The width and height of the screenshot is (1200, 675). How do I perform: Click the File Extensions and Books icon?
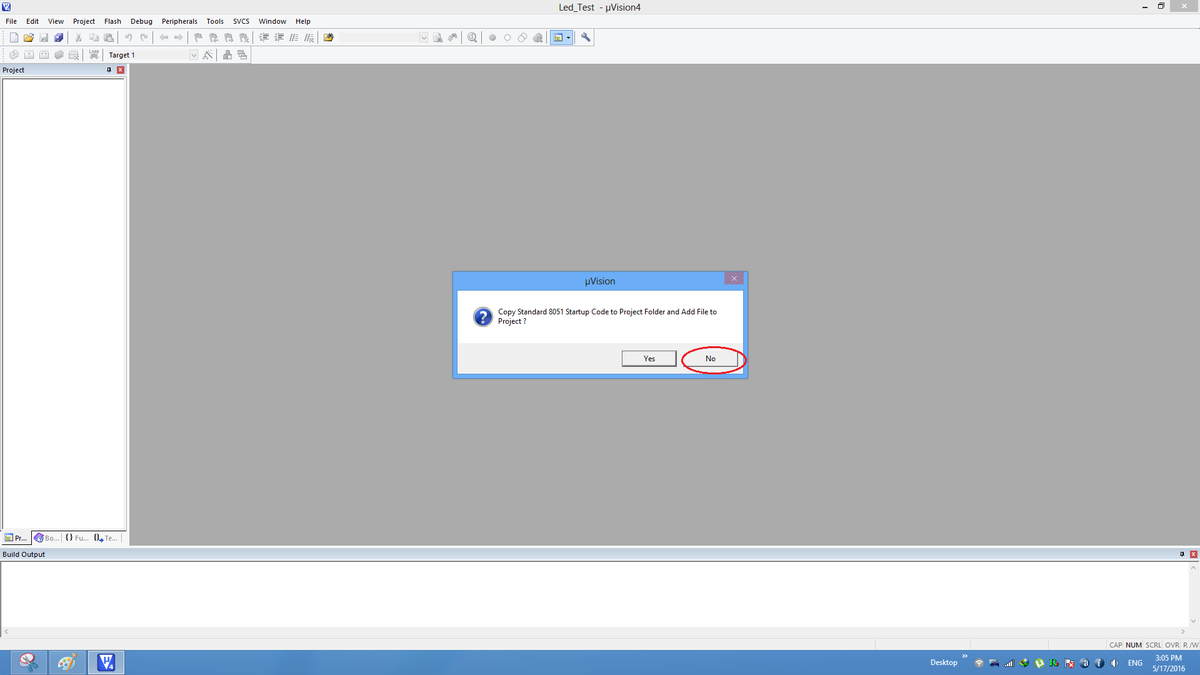point(227,54)
